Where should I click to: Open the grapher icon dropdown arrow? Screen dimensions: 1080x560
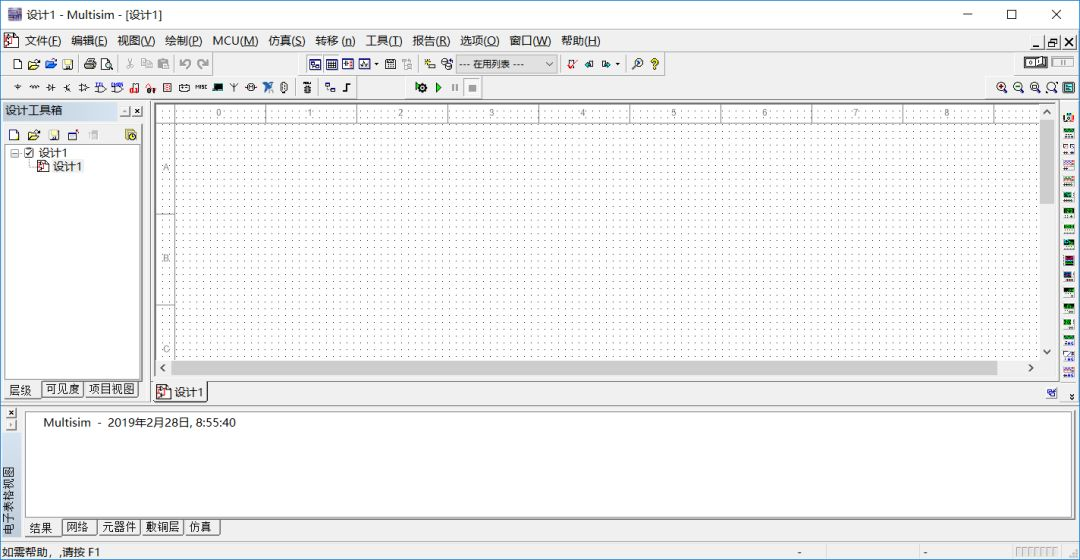tap(376, 64)
